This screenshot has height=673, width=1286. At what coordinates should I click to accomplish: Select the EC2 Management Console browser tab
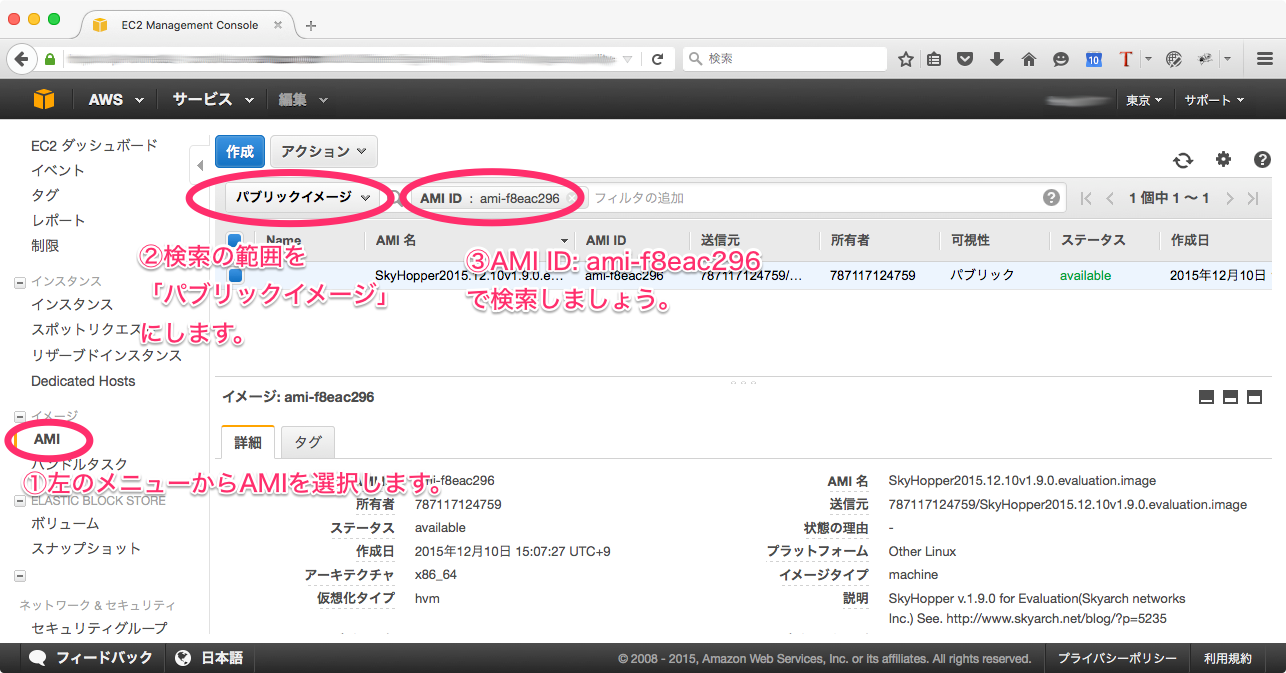pyautogui.click(x=186, y=25)
